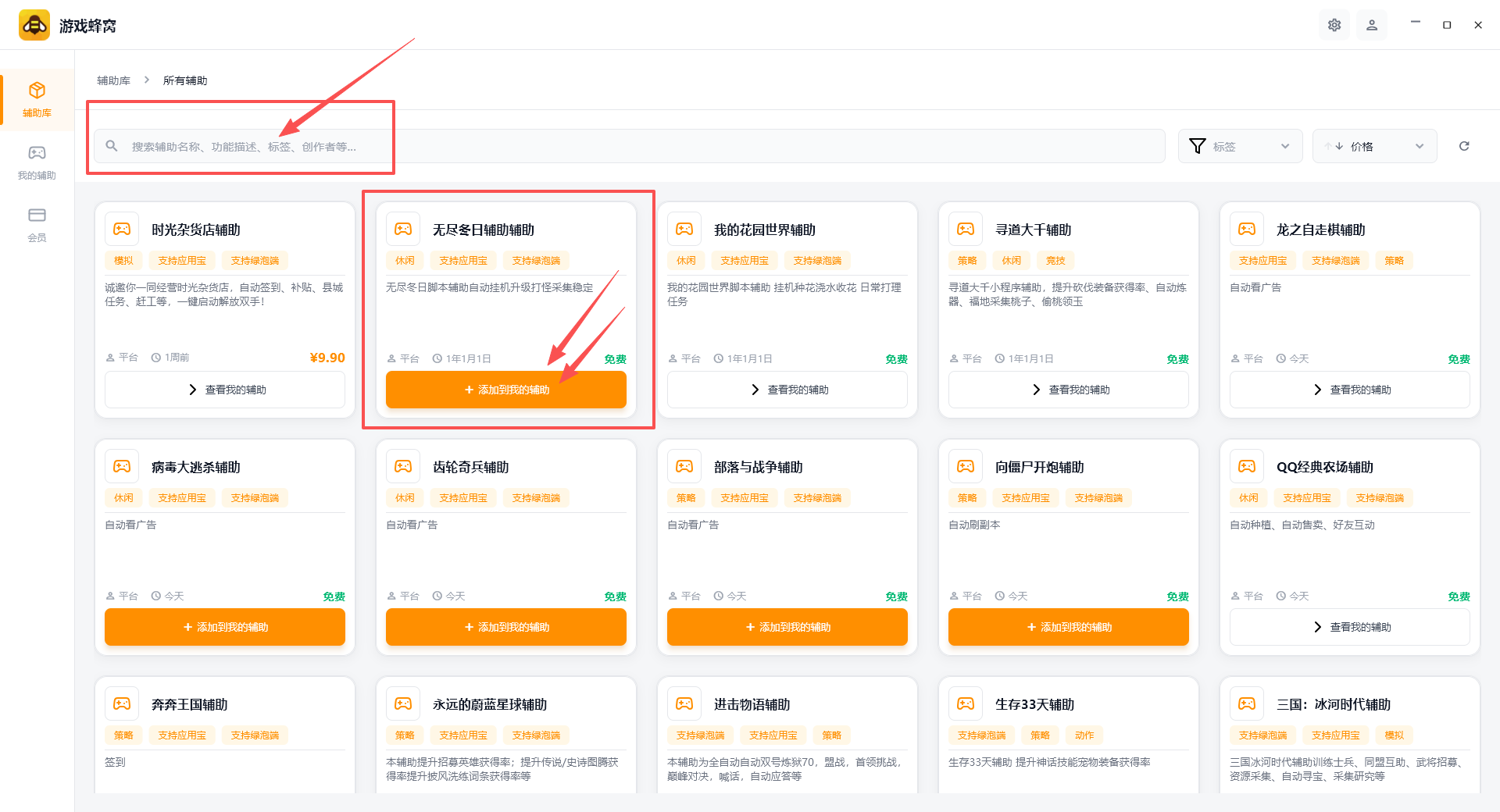Add 无尽冬日辅助辅助 to 我的辅助

tap(506, 390)
